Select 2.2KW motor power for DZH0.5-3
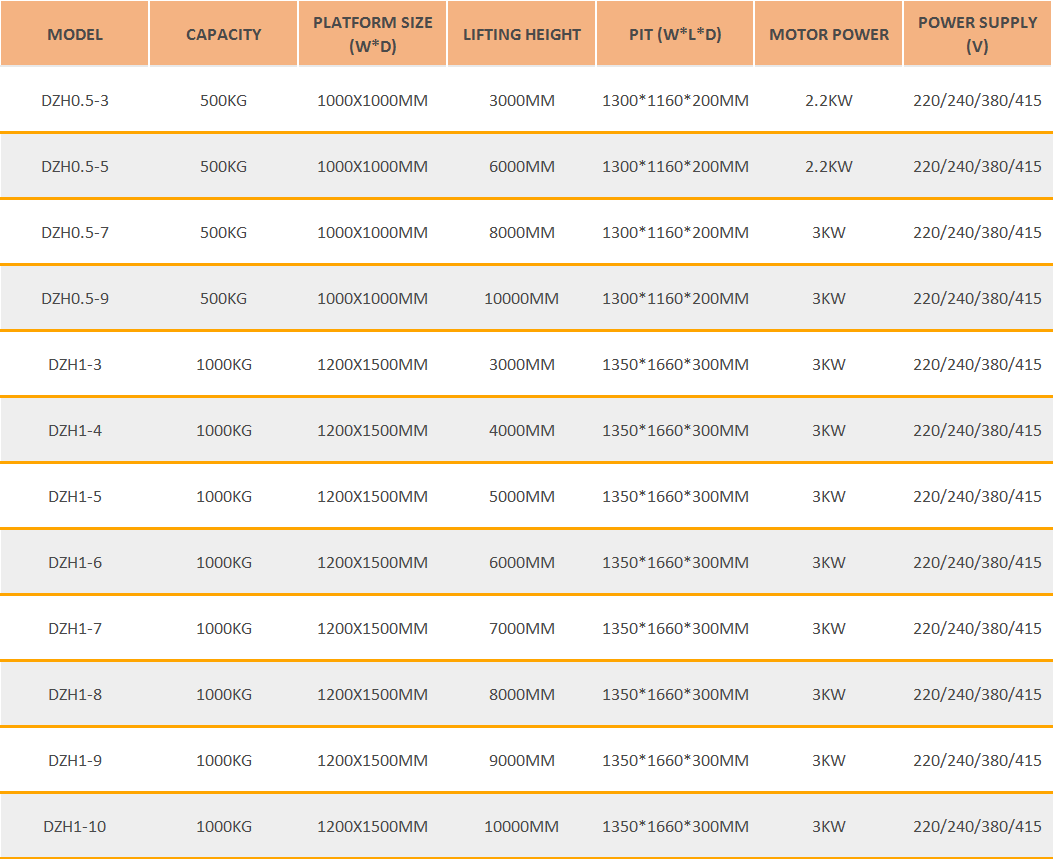This screenshot has height=859, width=1053. tap(828, 100)
